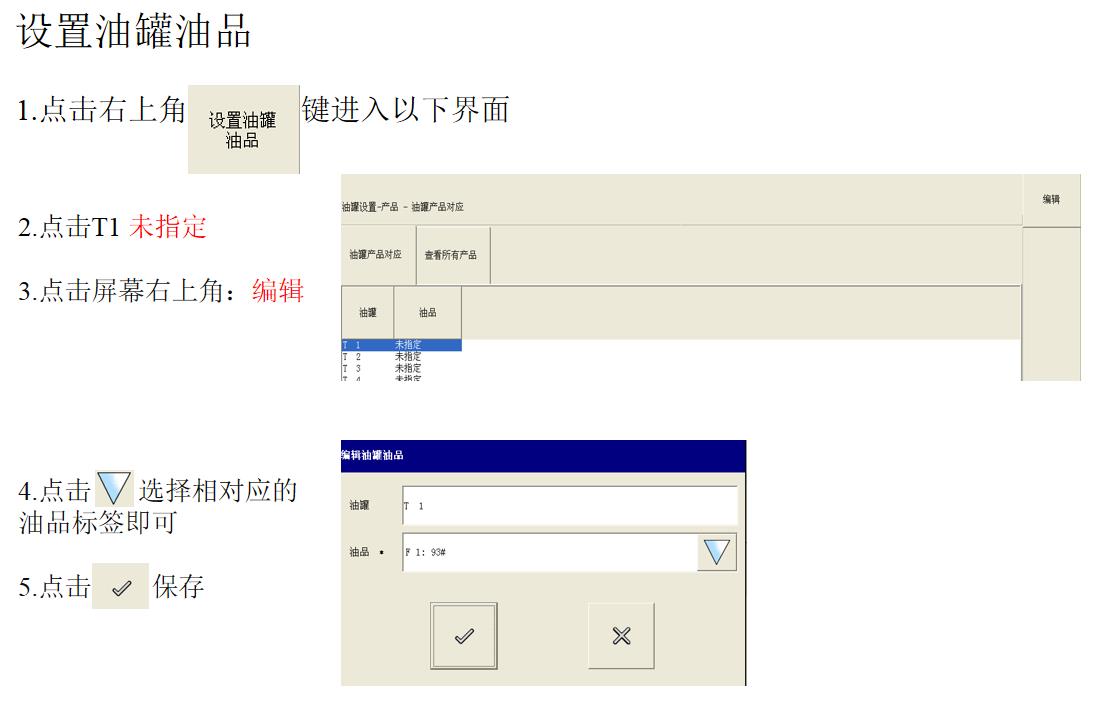Click the 油罐 field showing T 1
Screen dimensions: 1093x704
click(x=569, y=506)
